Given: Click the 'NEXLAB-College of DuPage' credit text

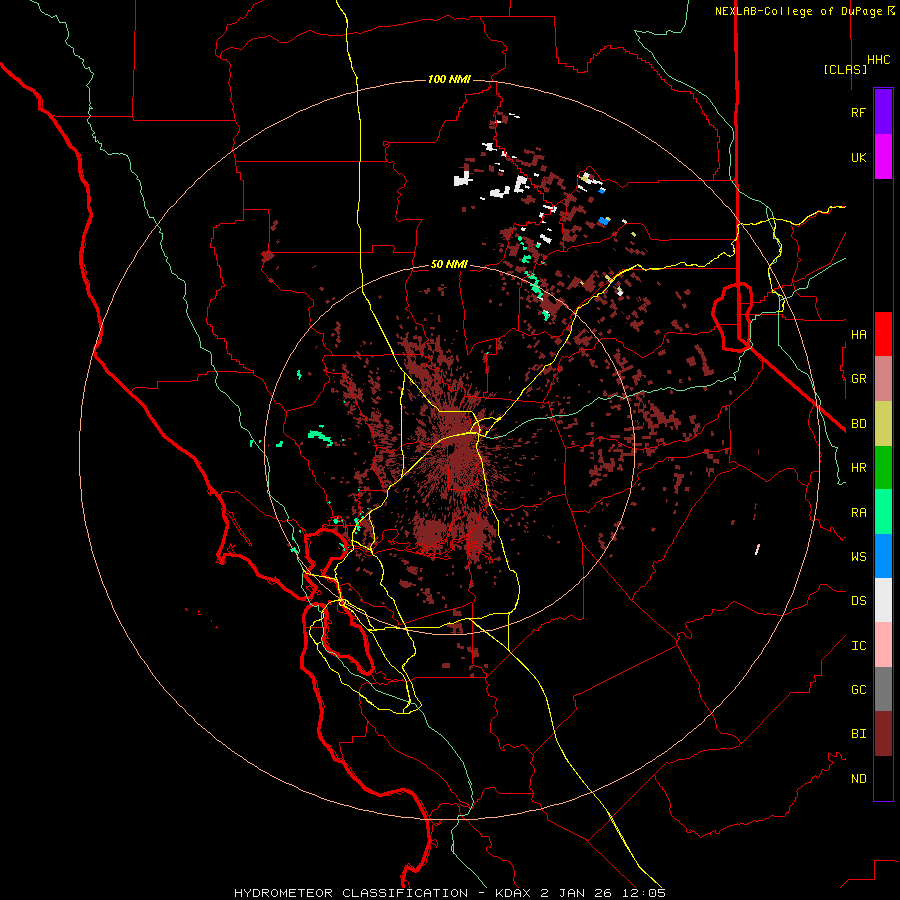Looking at the screenshot, I should [798, 11].
